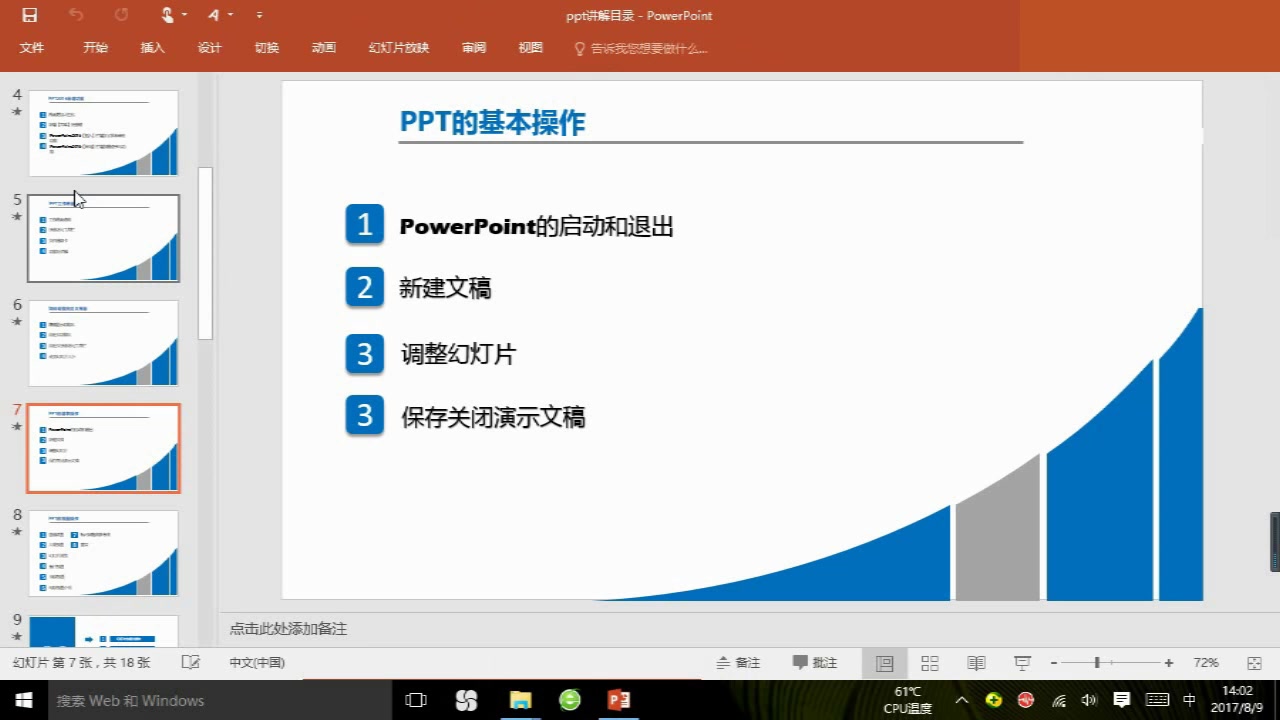Click the zoom in plus button

[x=1169, y=663]
